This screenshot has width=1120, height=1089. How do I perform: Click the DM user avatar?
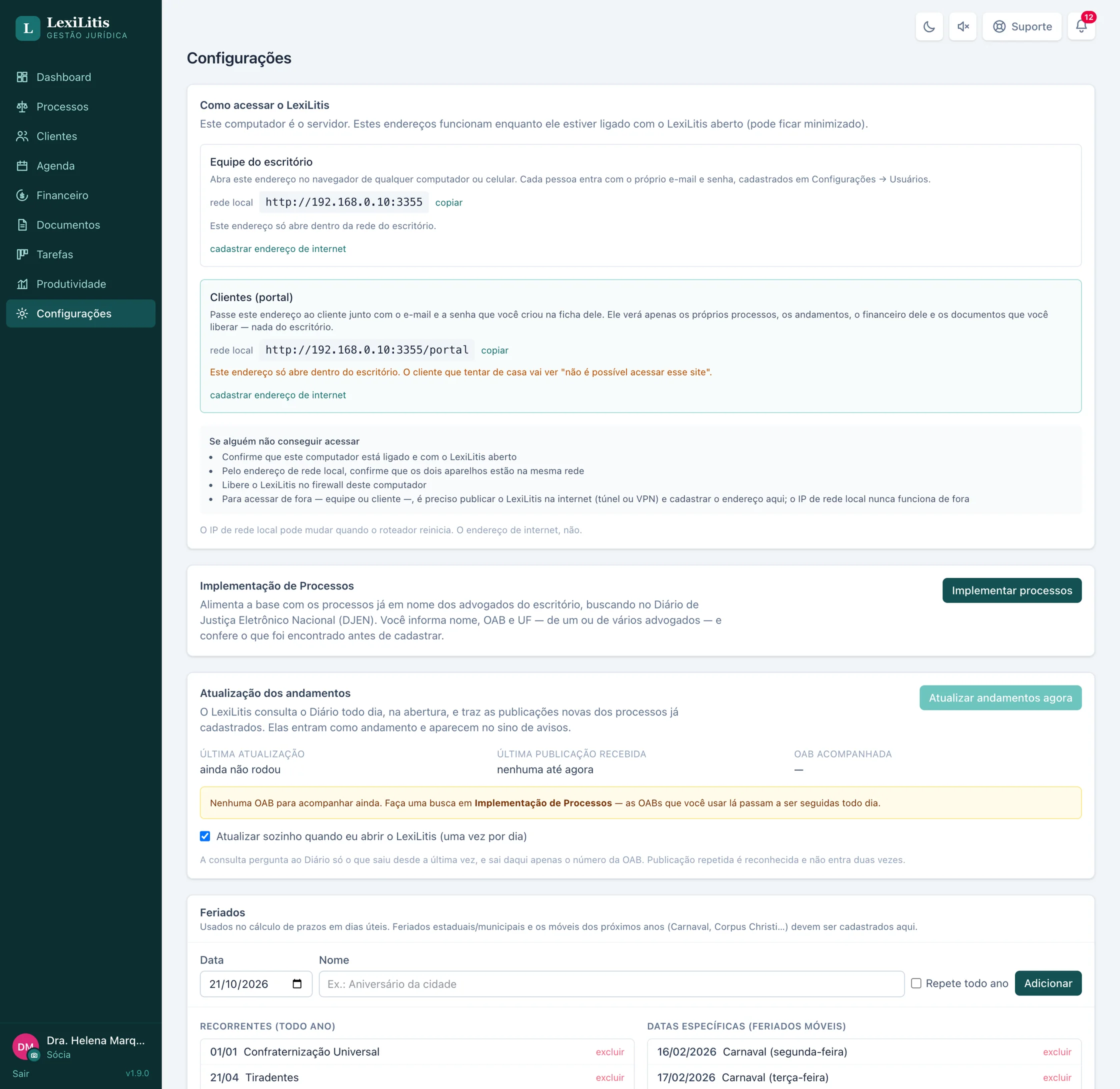(25, 1046)
